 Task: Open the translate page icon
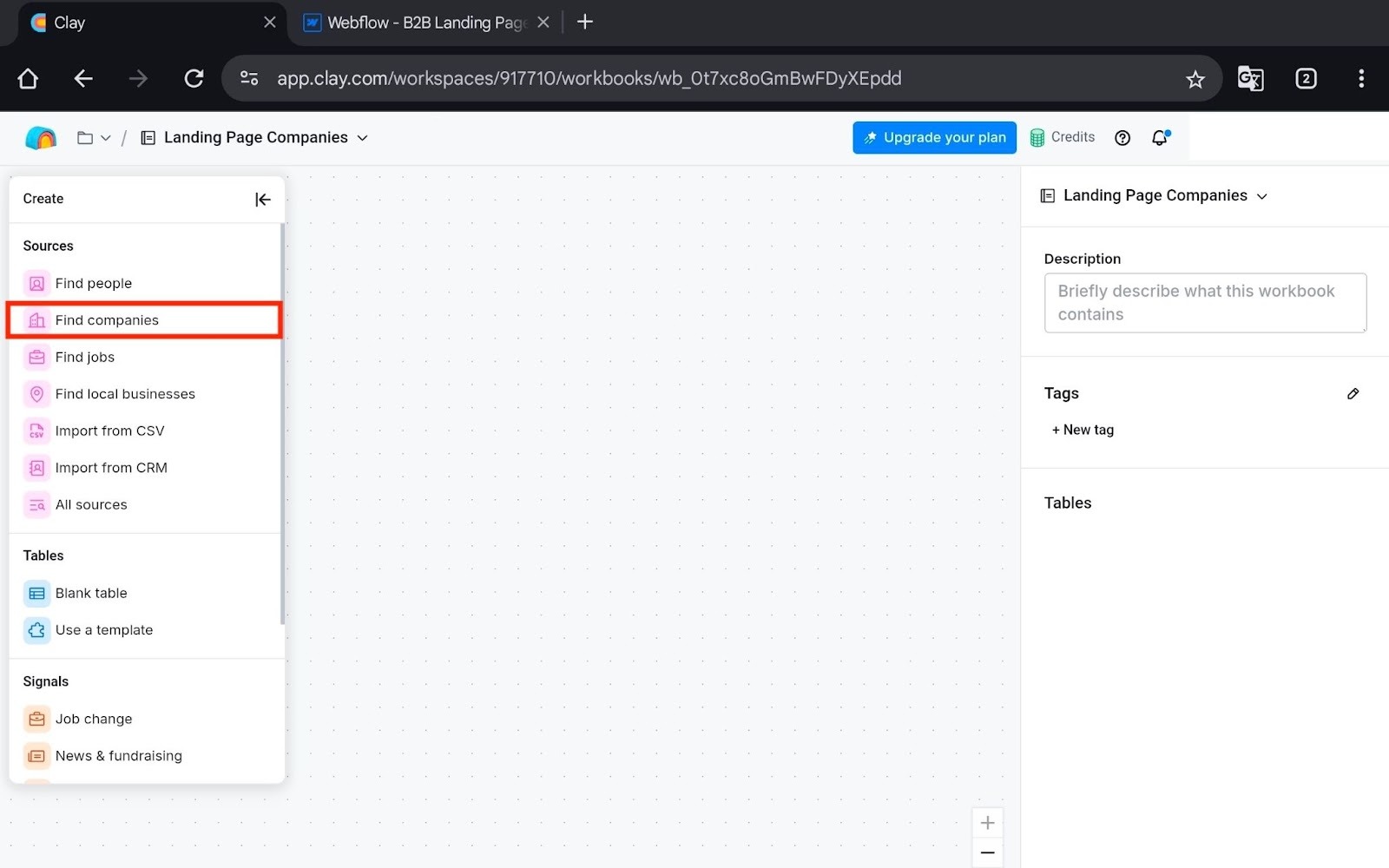(1250, 79)
